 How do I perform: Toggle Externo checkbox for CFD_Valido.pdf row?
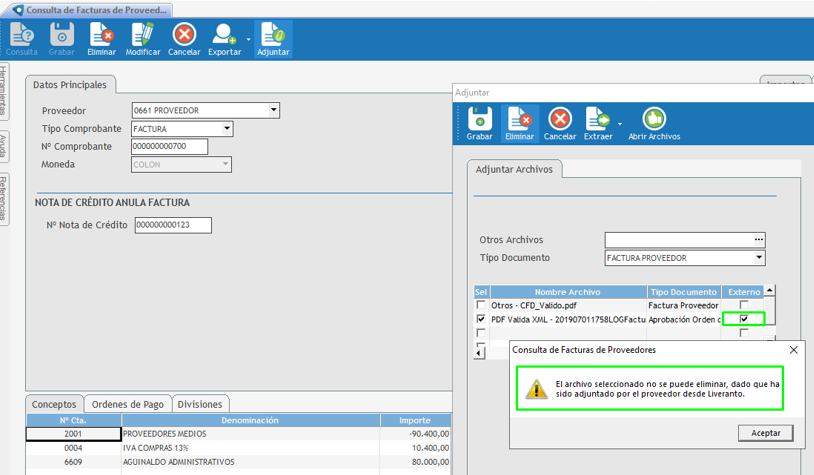[x=744, y=305]
